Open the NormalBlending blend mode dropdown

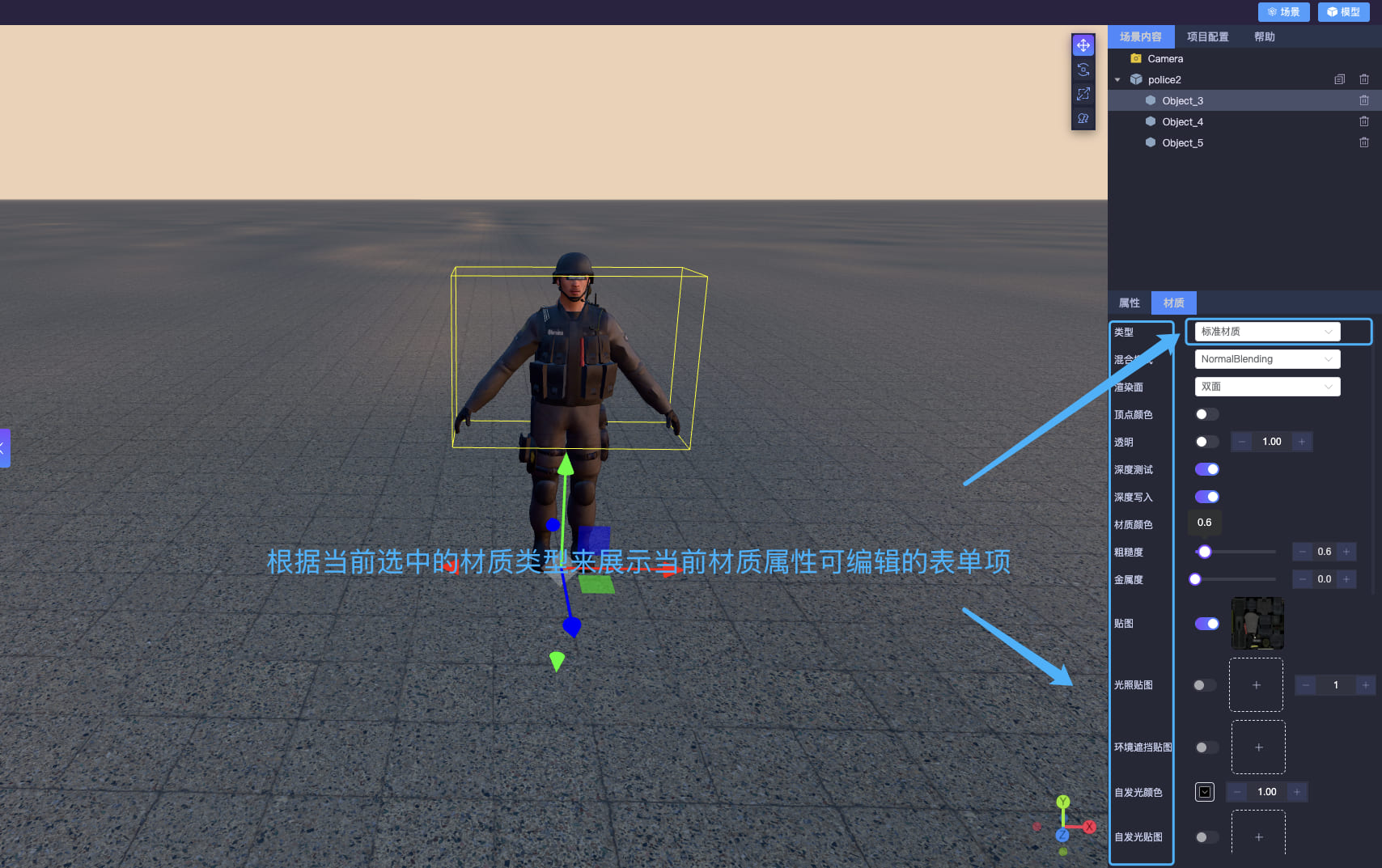point(1266,359)
